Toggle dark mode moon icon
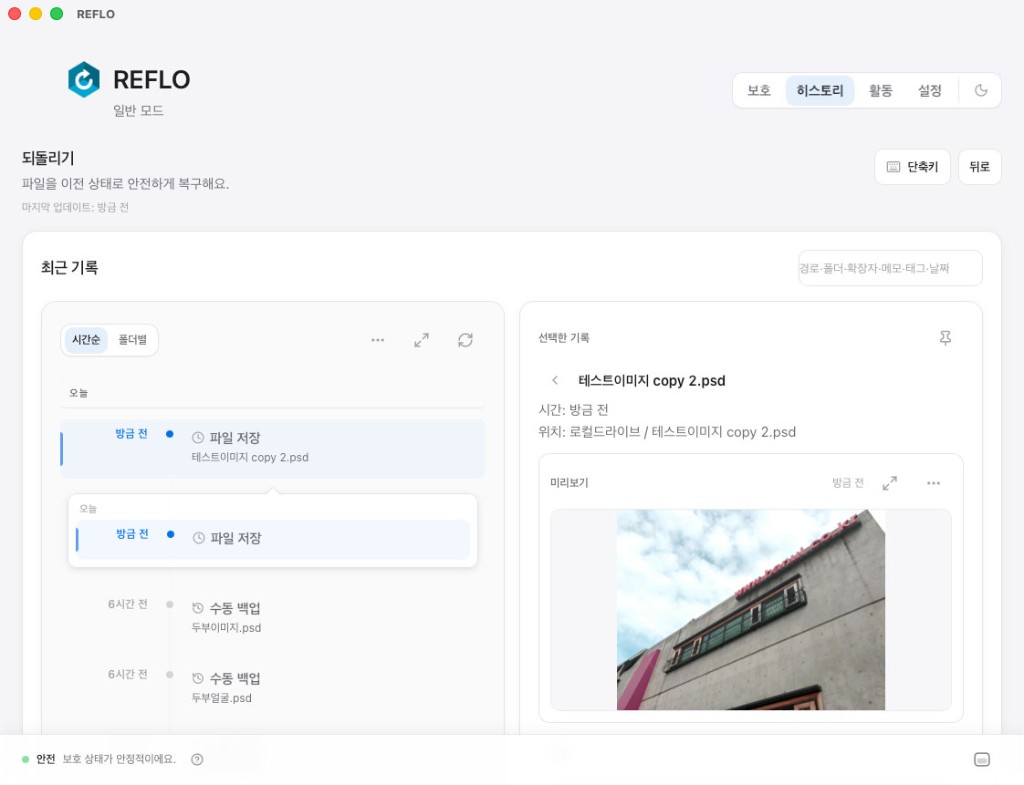 point(980,91)
